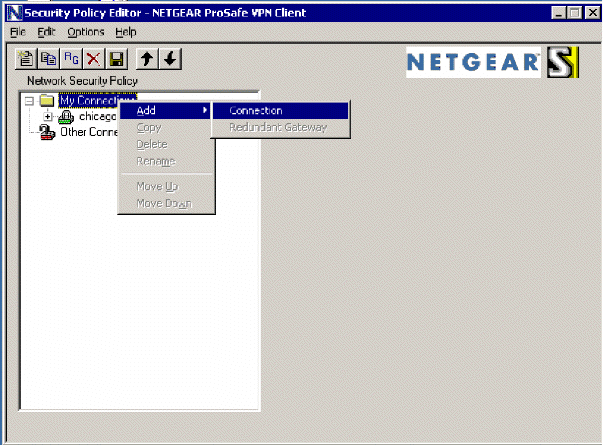Open the Options menu

pos(86,32)
